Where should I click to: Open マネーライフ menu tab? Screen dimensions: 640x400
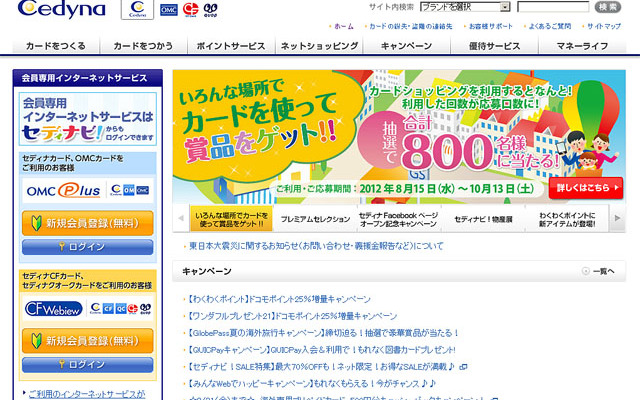click(582, 46)
